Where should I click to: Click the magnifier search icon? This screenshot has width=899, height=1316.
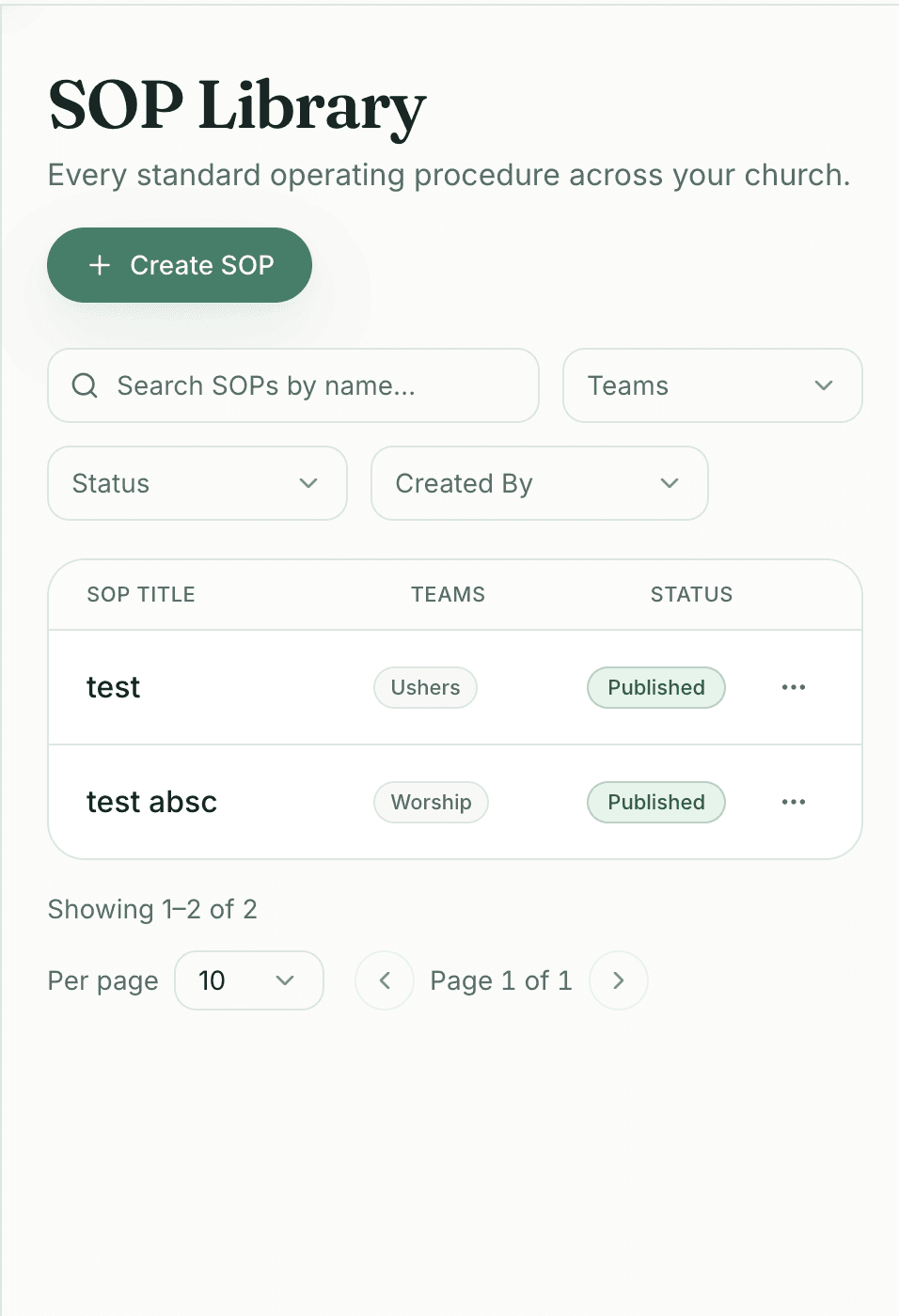pos(85,385)
